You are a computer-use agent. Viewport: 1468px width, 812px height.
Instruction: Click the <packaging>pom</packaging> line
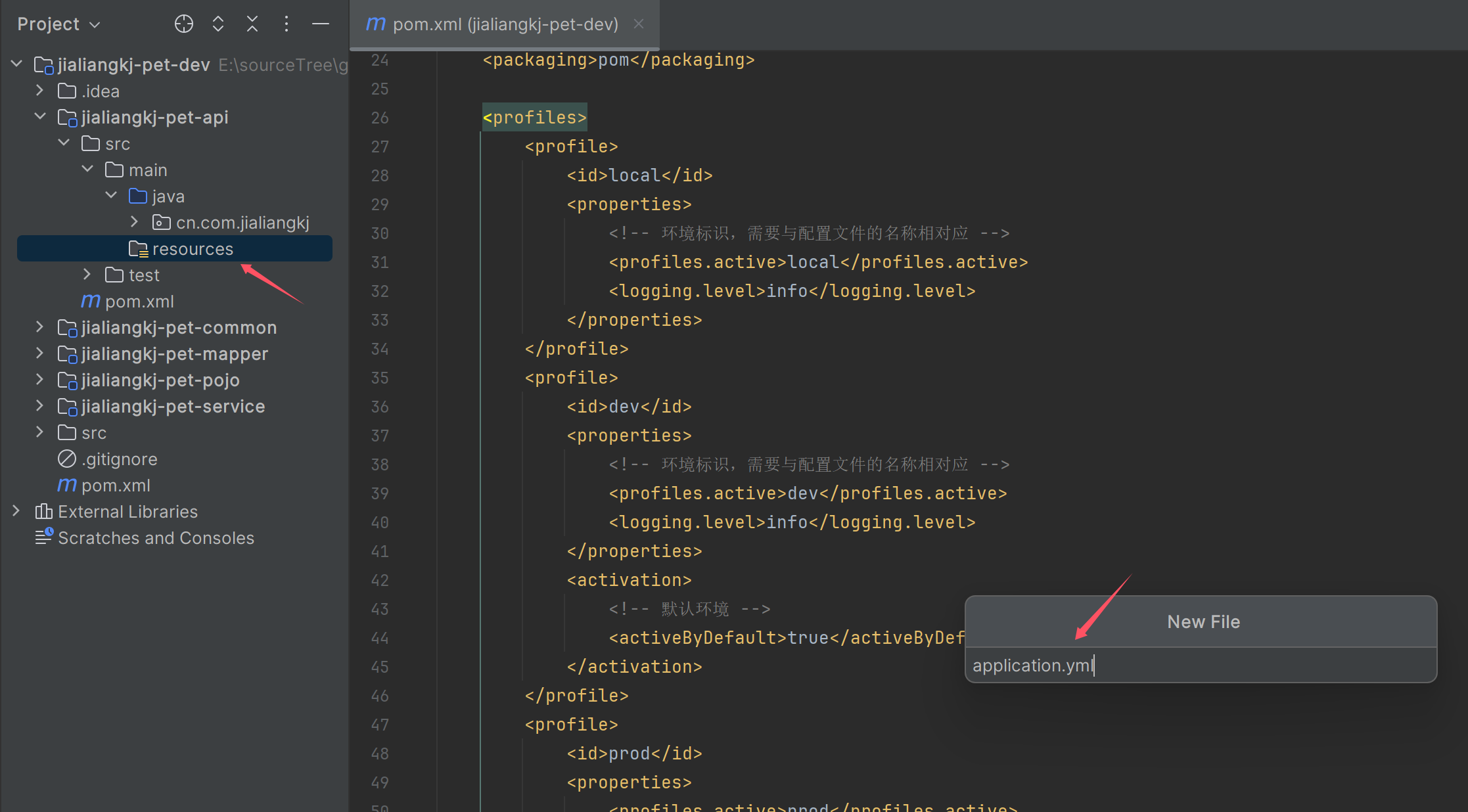pyautogui.click(x=618, y=60)
